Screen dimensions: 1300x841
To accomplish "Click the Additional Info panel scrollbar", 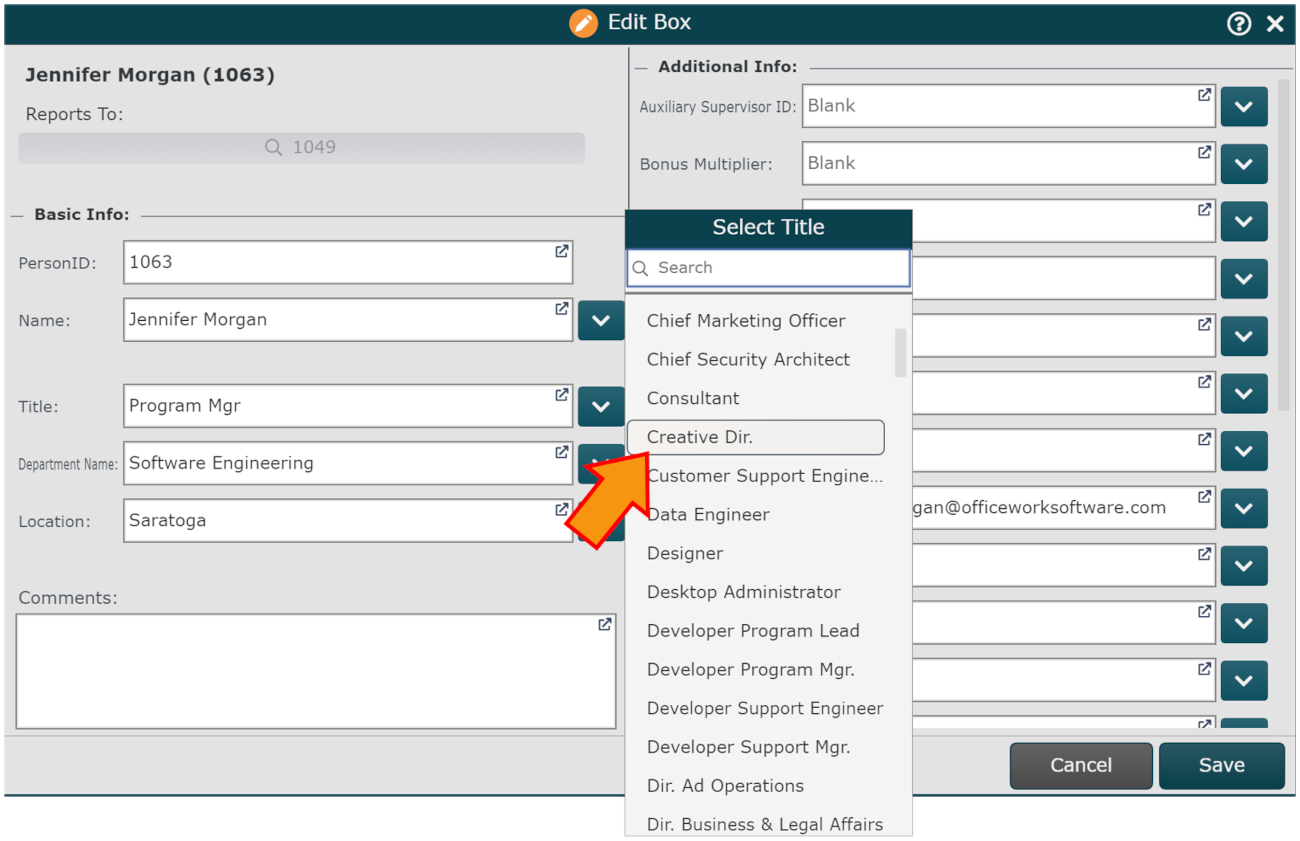I will [x=1285, y=245].
